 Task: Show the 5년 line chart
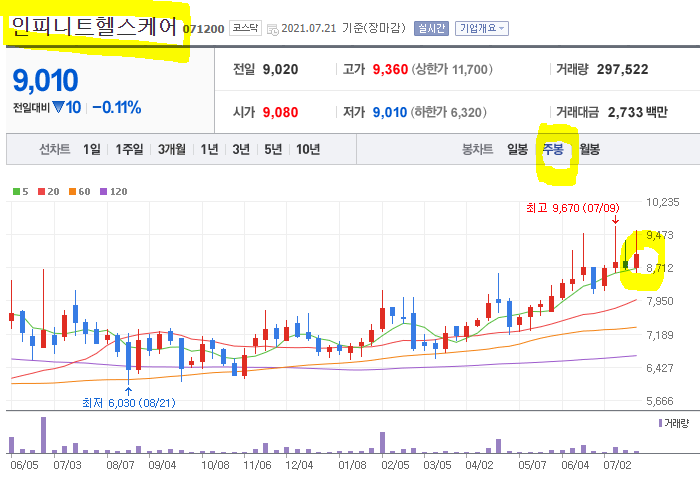pos(273,149)
